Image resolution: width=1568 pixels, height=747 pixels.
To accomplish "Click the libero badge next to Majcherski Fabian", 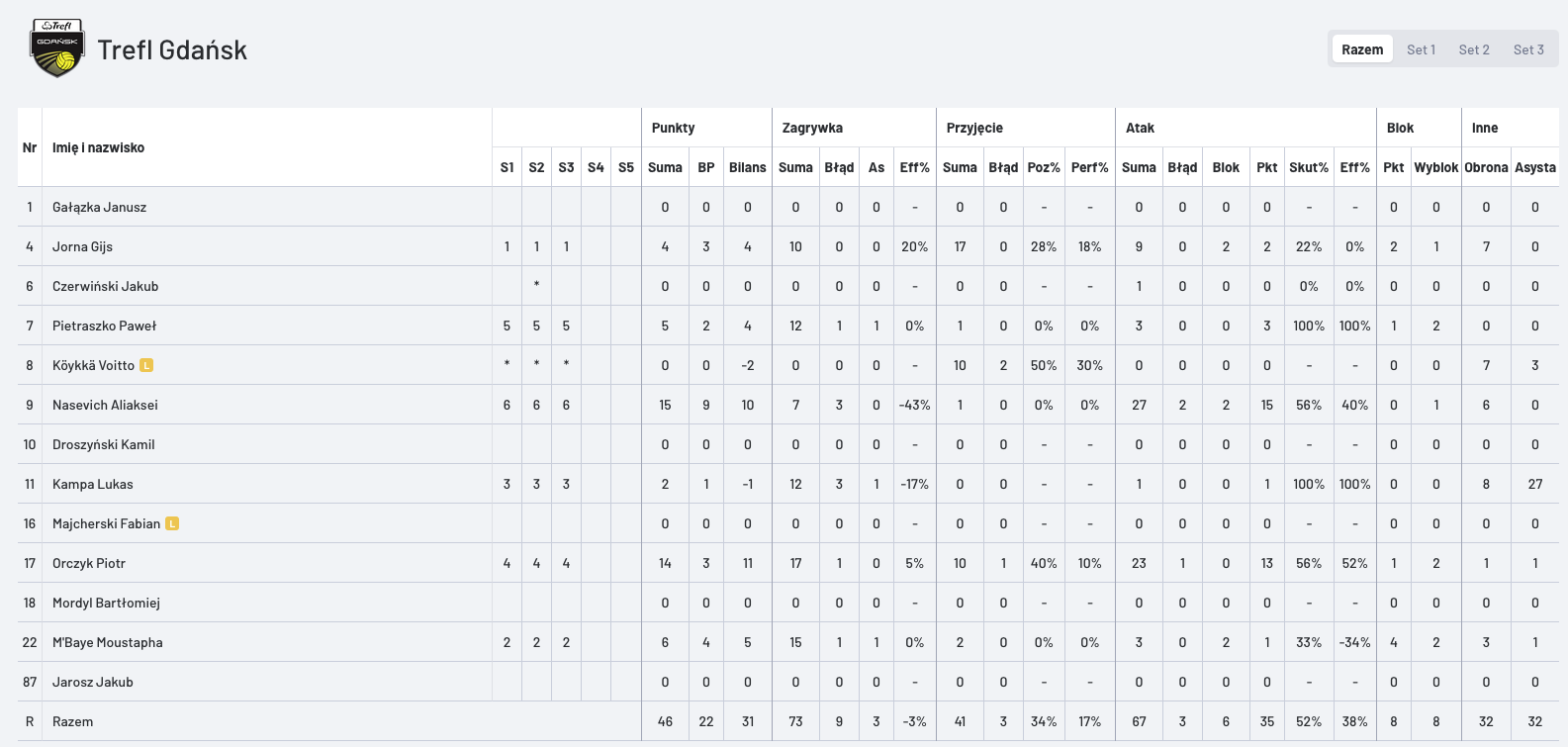I will point(172,523).
